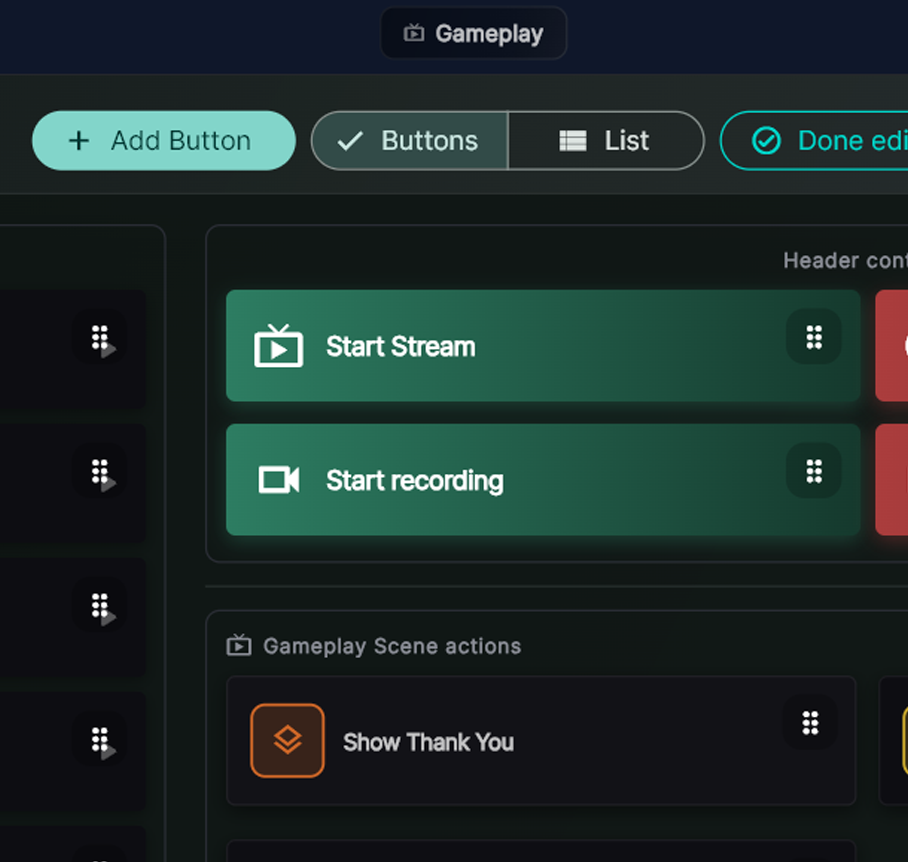This screenshot has height=862, width=908.
Task: Click the grid icon in the List view option
Action: (571, 141)
